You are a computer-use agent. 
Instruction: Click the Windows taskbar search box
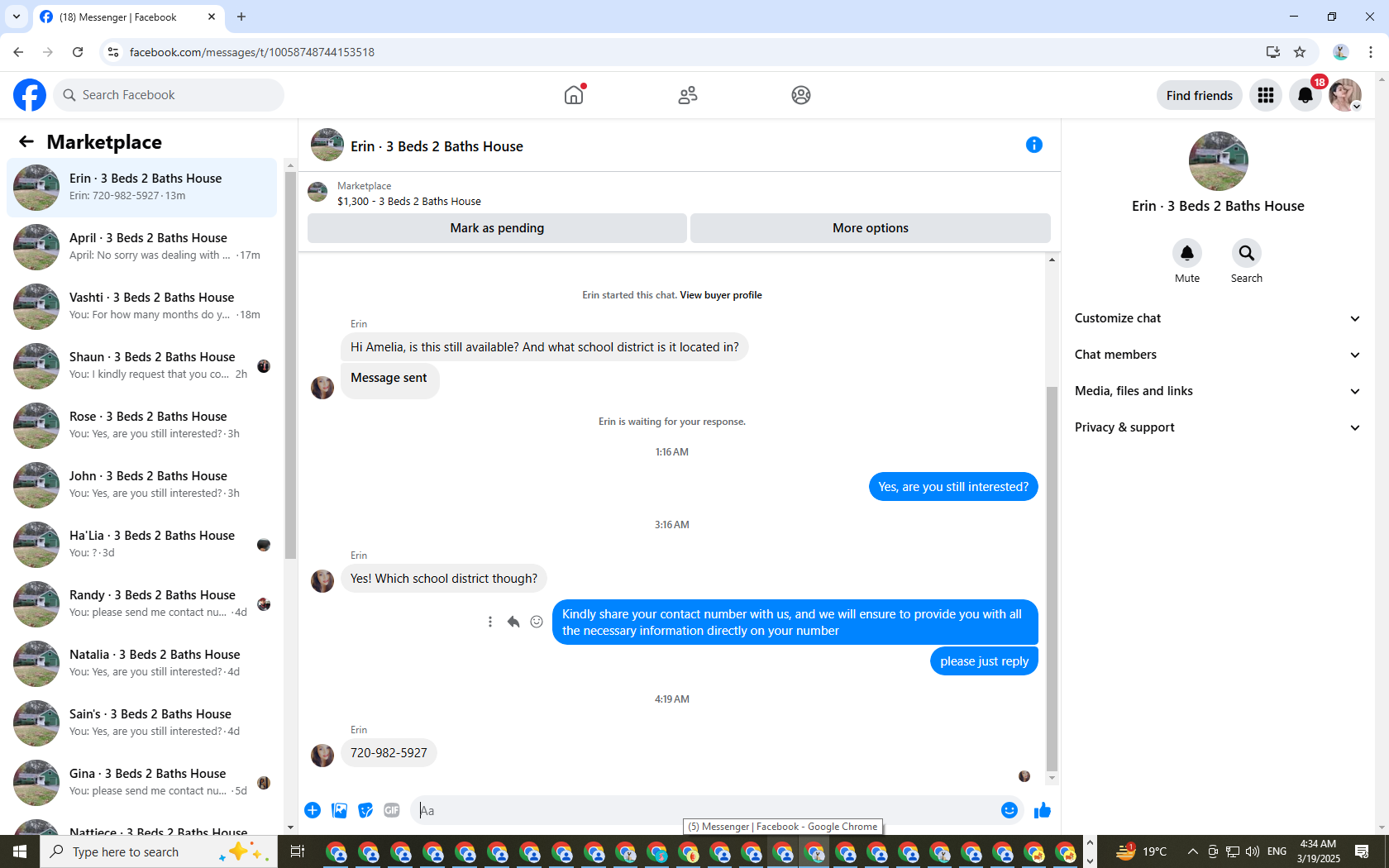(x=159, y=851)
